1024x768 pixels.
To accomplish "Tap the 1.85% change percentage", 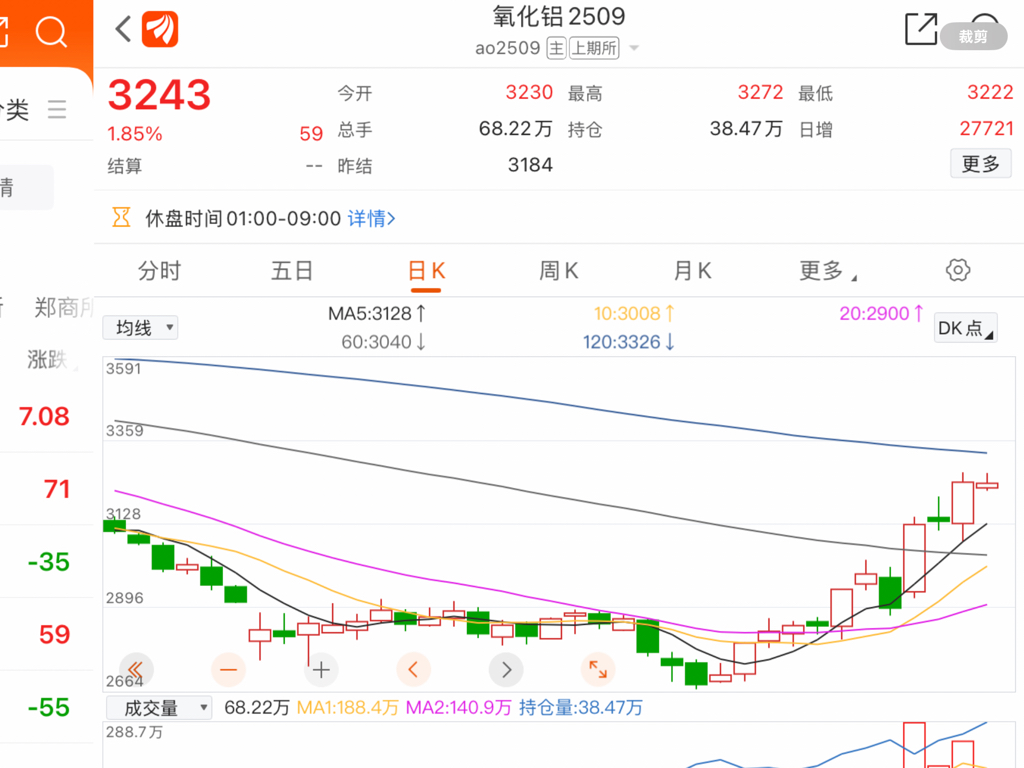I will click(135, 134).
